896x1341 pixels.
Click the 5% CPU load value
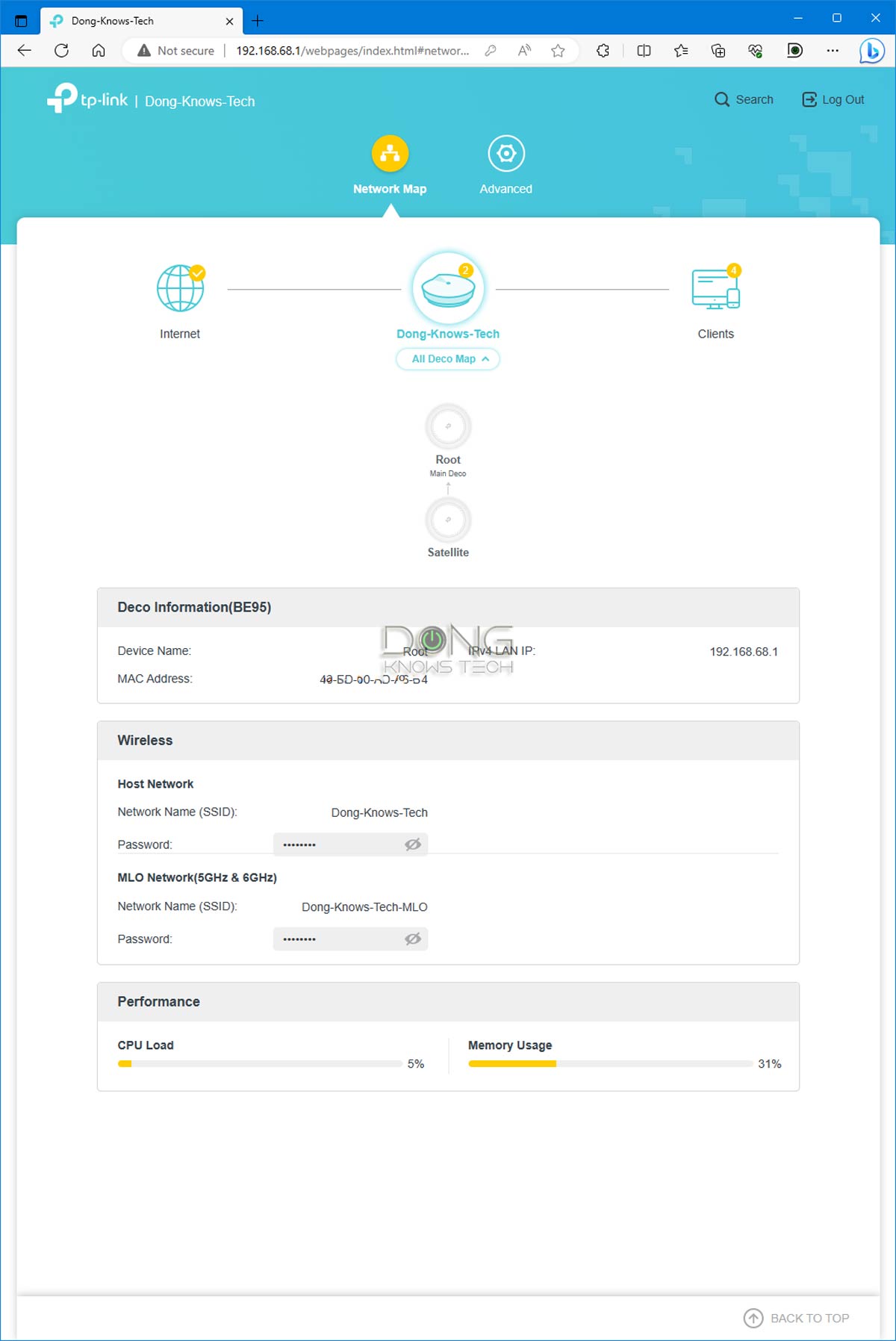click(416, 1064)
